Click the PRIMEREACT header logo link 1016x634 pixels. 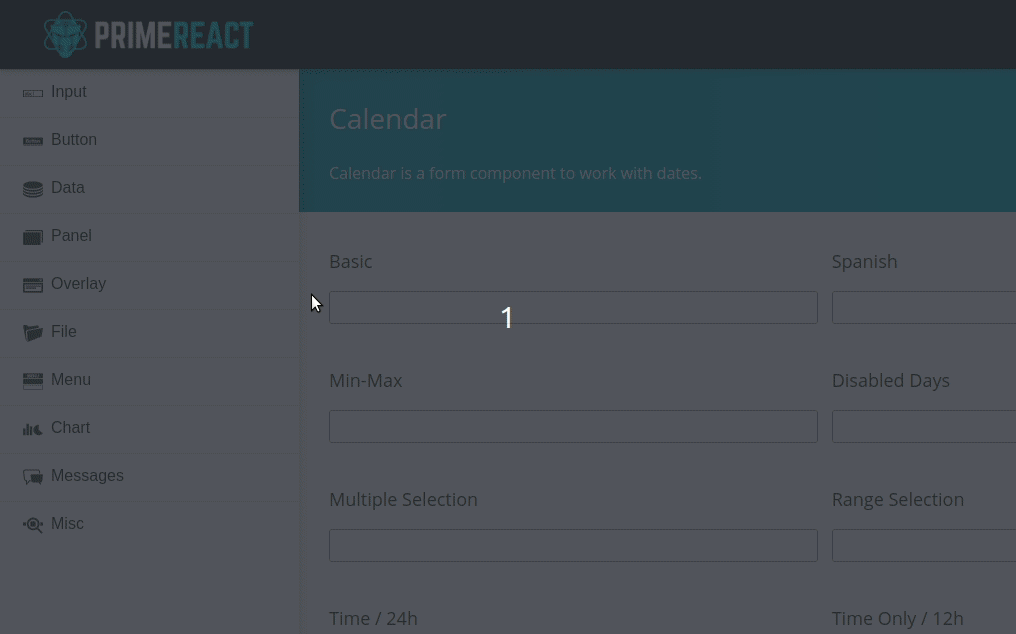[x=148, y=33]
